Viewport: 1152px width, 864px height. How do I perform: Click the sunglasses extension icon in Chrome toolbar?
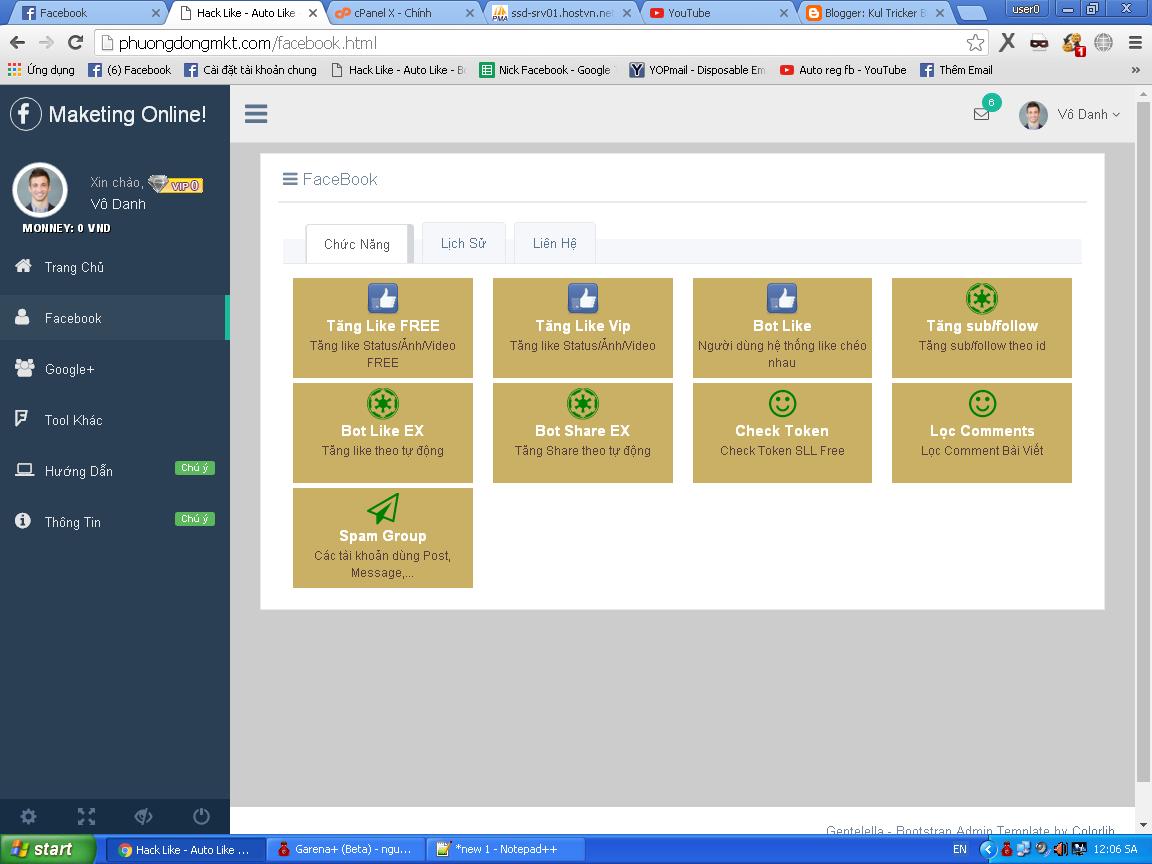(x=1039, y=43)
